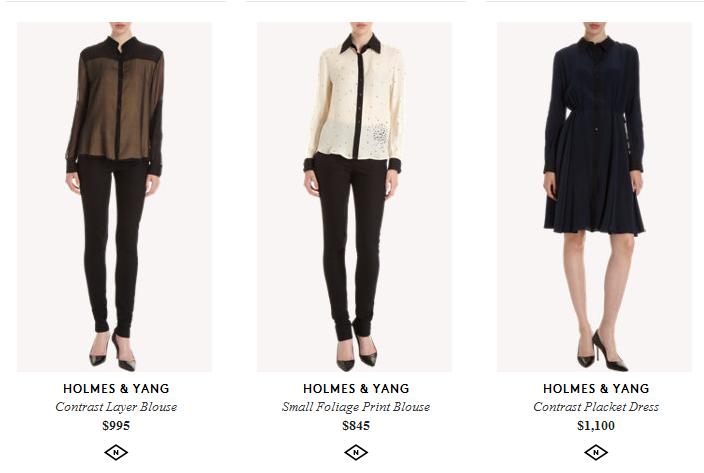
Task: Click the diamond N icon under Contrast Layer Blouse
Action: click(116, 452)
